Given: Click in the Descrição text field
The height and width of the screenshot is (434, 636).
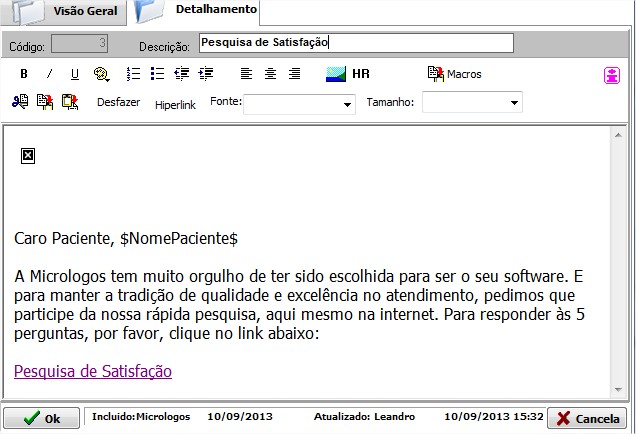Looking at the screenshot, I should coord(355,43).
